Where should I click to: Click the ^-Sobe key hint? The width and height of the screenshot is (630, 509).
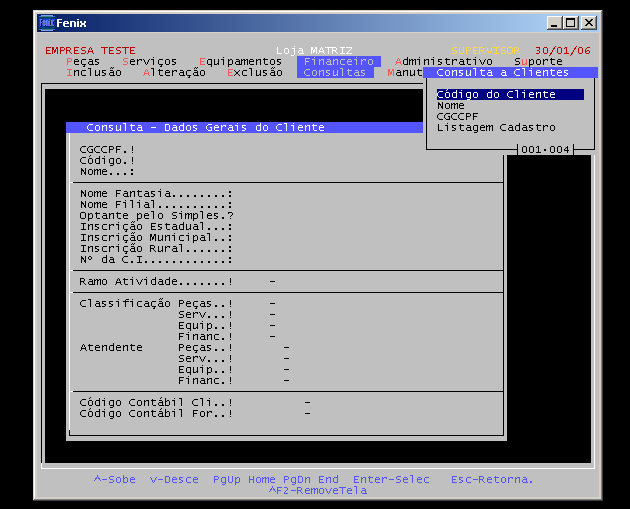click(115, 479)
